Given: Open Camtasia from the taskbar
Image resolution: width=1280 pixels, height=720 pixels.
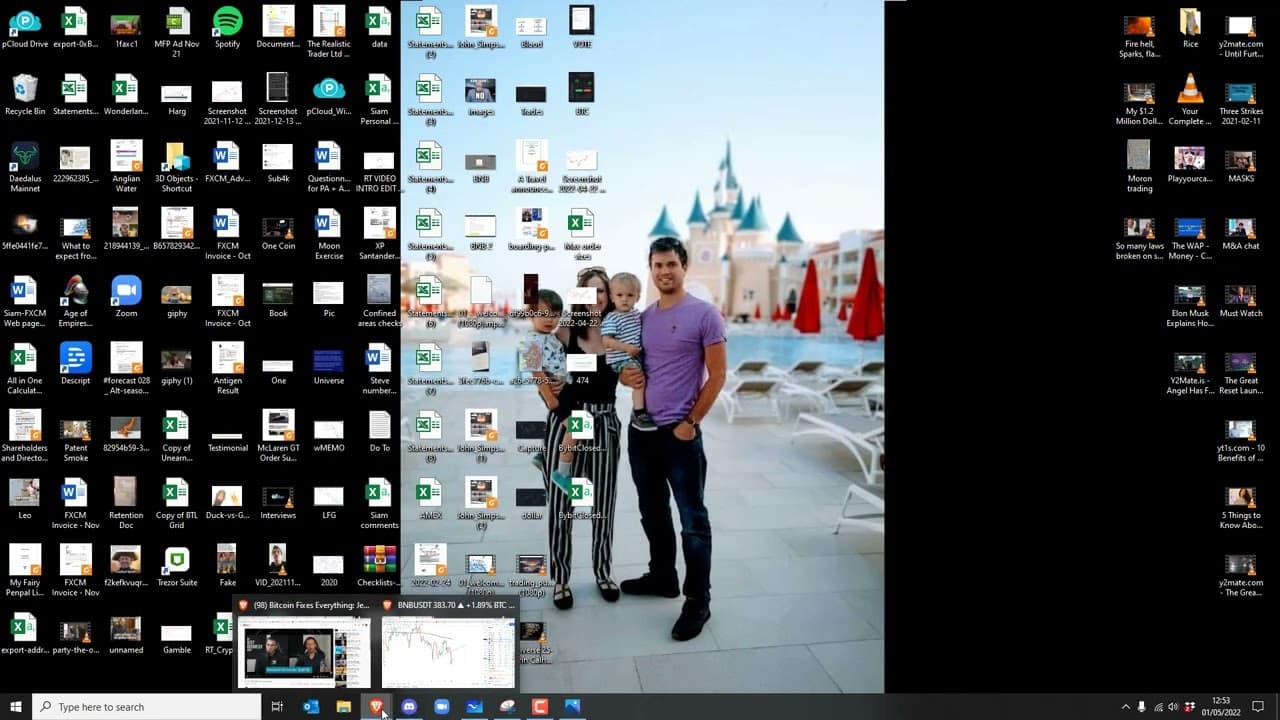Looking at the screenshot, I should pyautogui.click(x=540, y=707).
